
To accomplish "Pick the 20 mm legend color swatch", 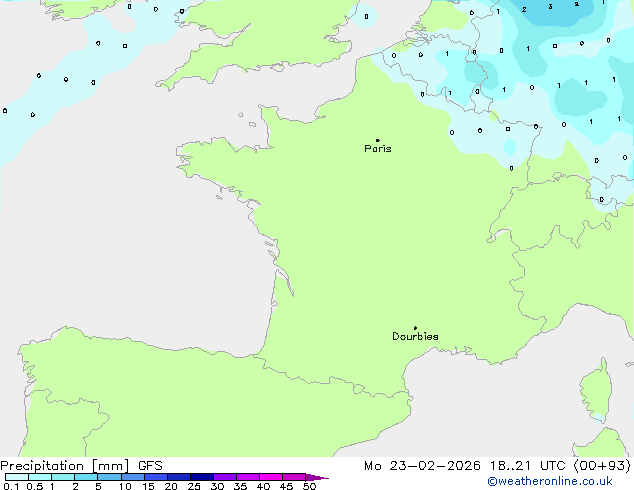I will coord(178,477).
